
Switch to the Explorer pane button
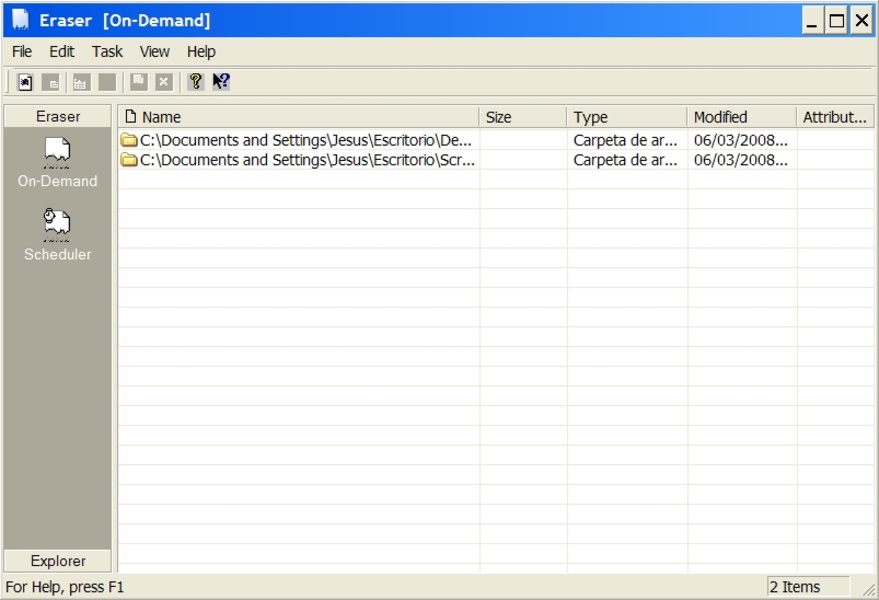[x=58, y=561]
